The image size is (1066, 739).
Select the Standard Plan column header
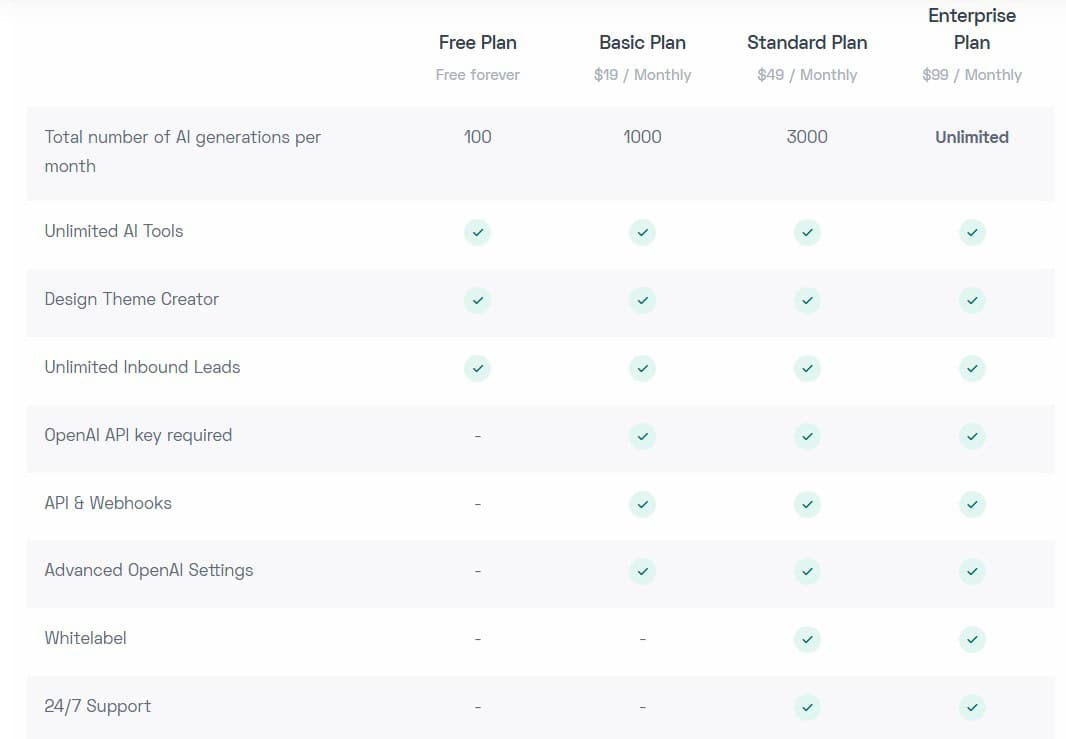pos(807,42)
